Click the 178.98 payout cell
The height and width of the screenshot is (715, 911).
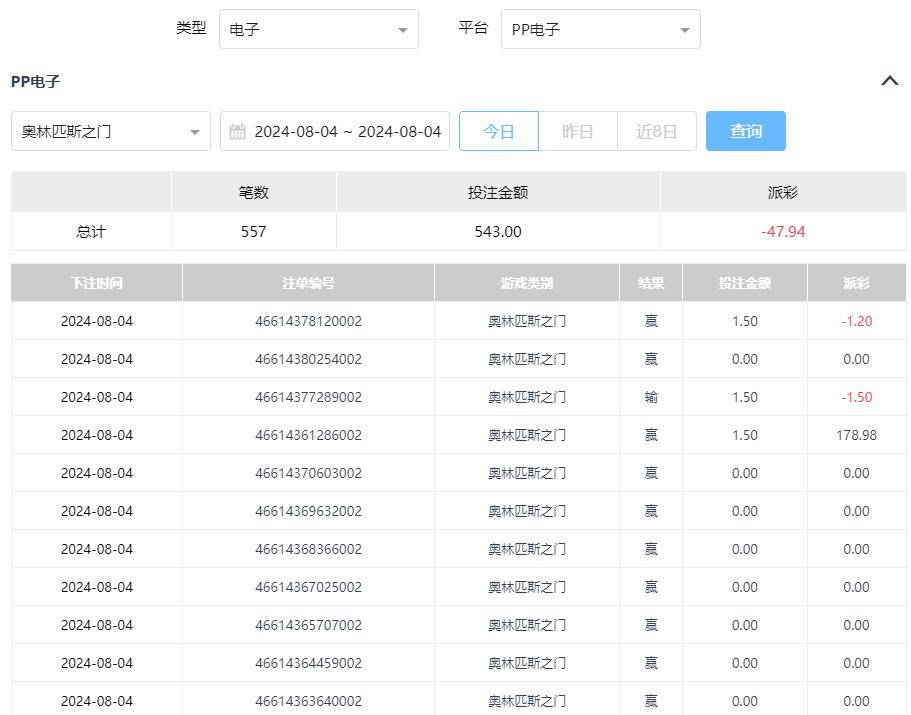856,435
